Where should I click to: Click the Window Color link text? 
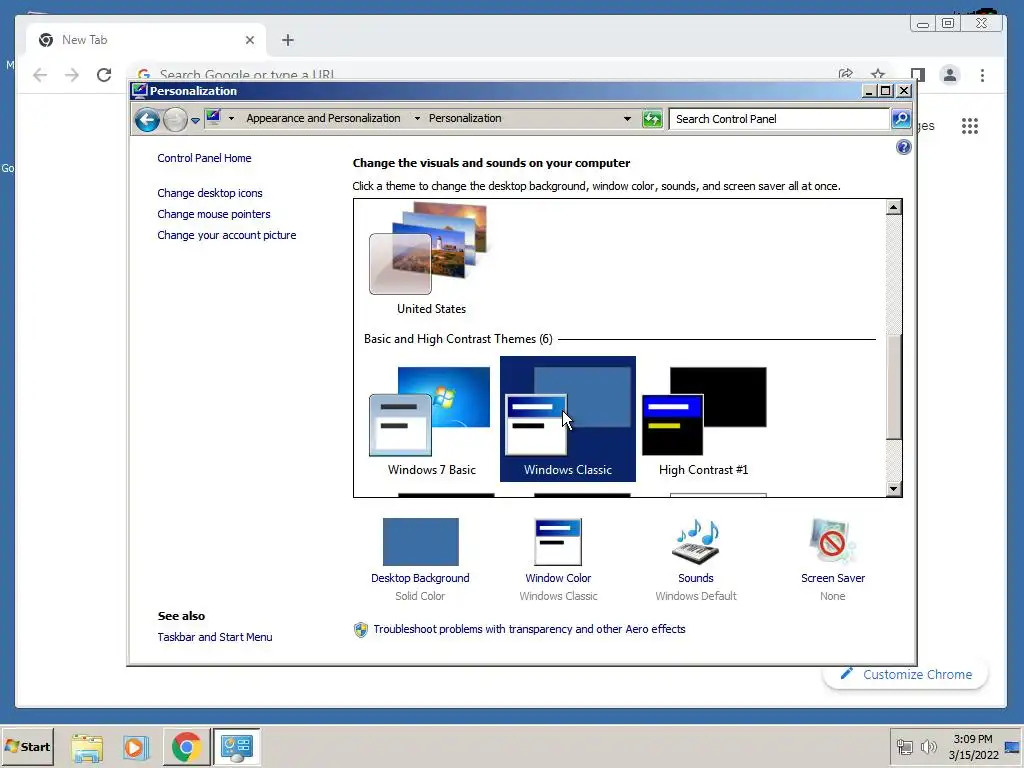coord(558,578)
